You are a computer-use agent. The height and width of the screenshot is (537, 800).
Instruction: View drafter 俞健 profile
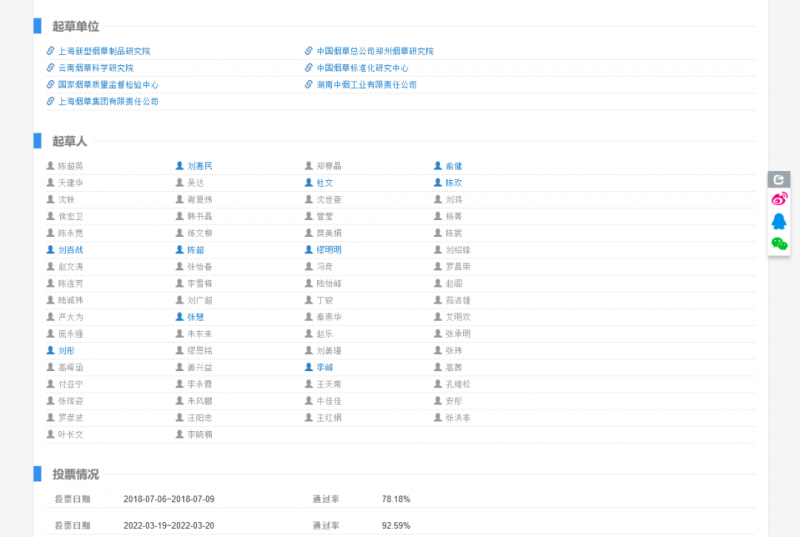coord(453,166)
